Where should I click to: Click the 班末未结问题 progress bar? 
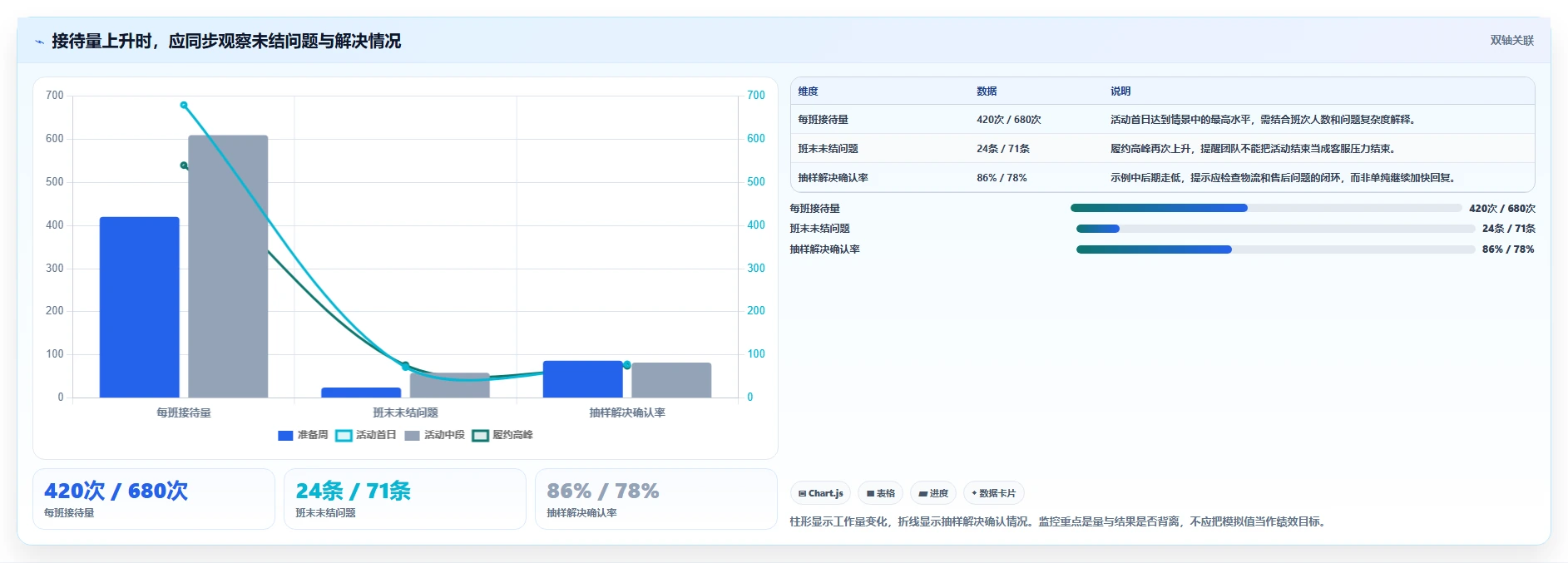[1275, 229]
